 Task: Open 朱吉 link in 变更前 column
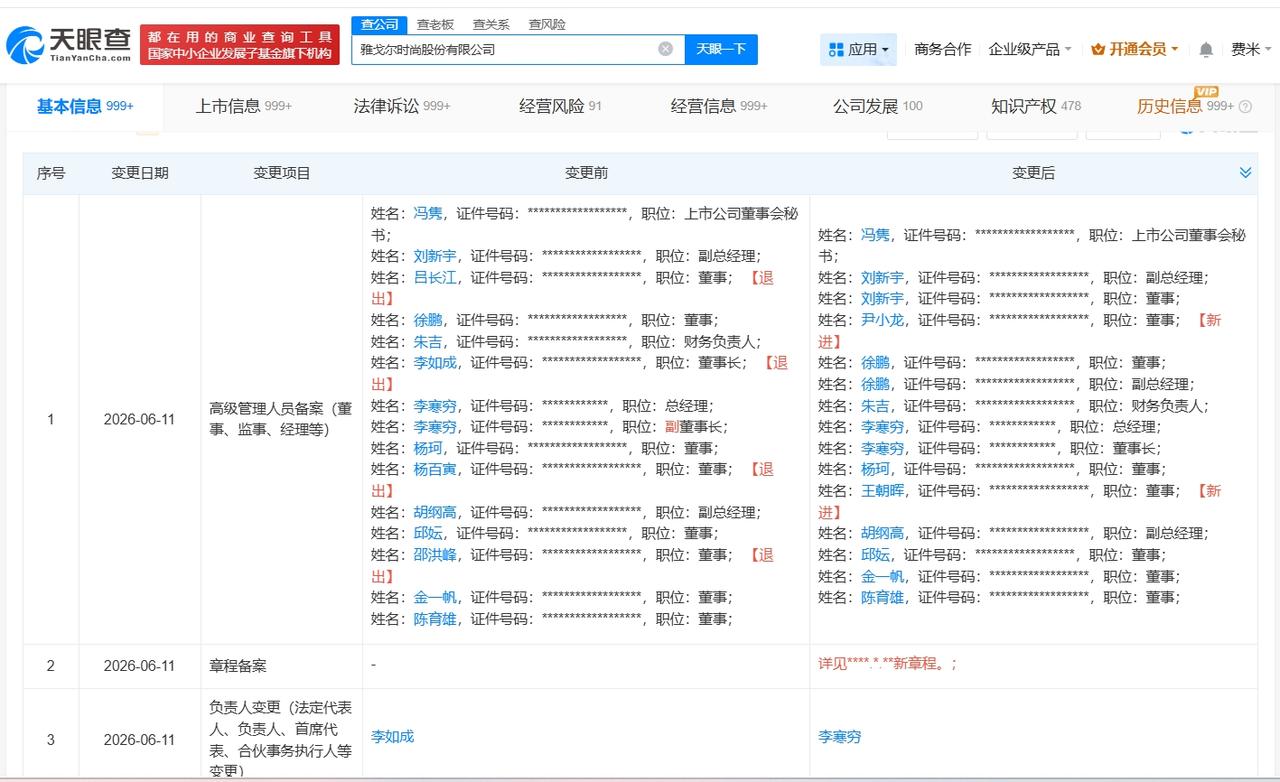click(428, 341)
